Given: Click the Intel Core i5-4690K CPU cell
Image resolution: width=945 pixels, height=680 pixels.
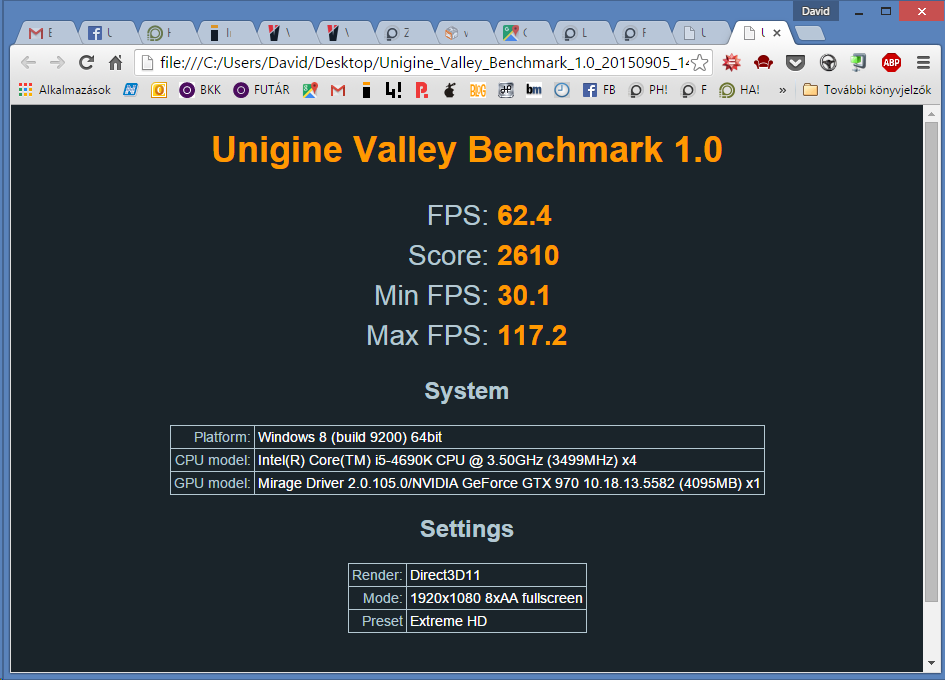Looking at the screenshot, I should tap(509, 460).
